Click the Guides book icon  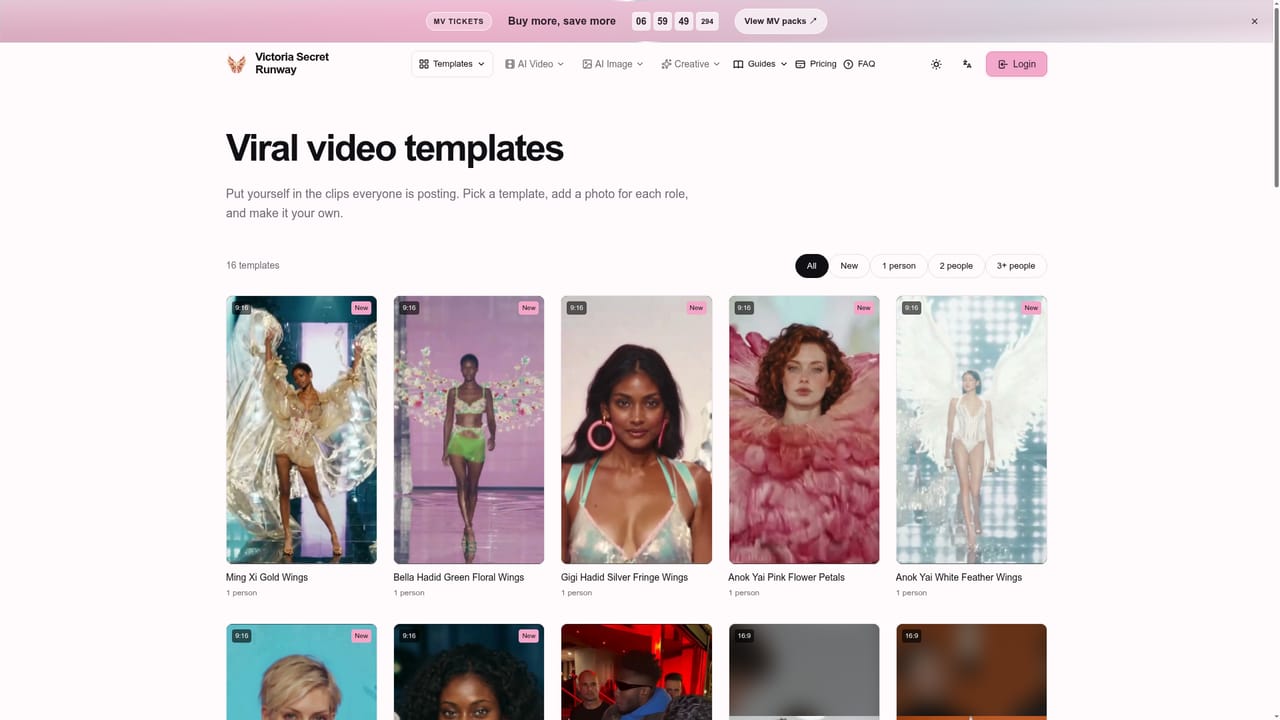pyautogui.click(x=738, y=64)
